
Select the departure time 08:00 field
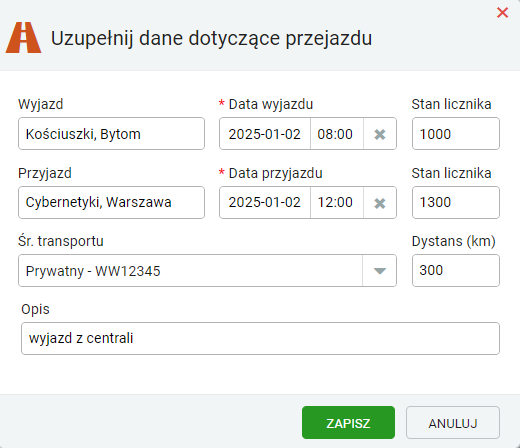pyautogui.click(x=337, y=134)
